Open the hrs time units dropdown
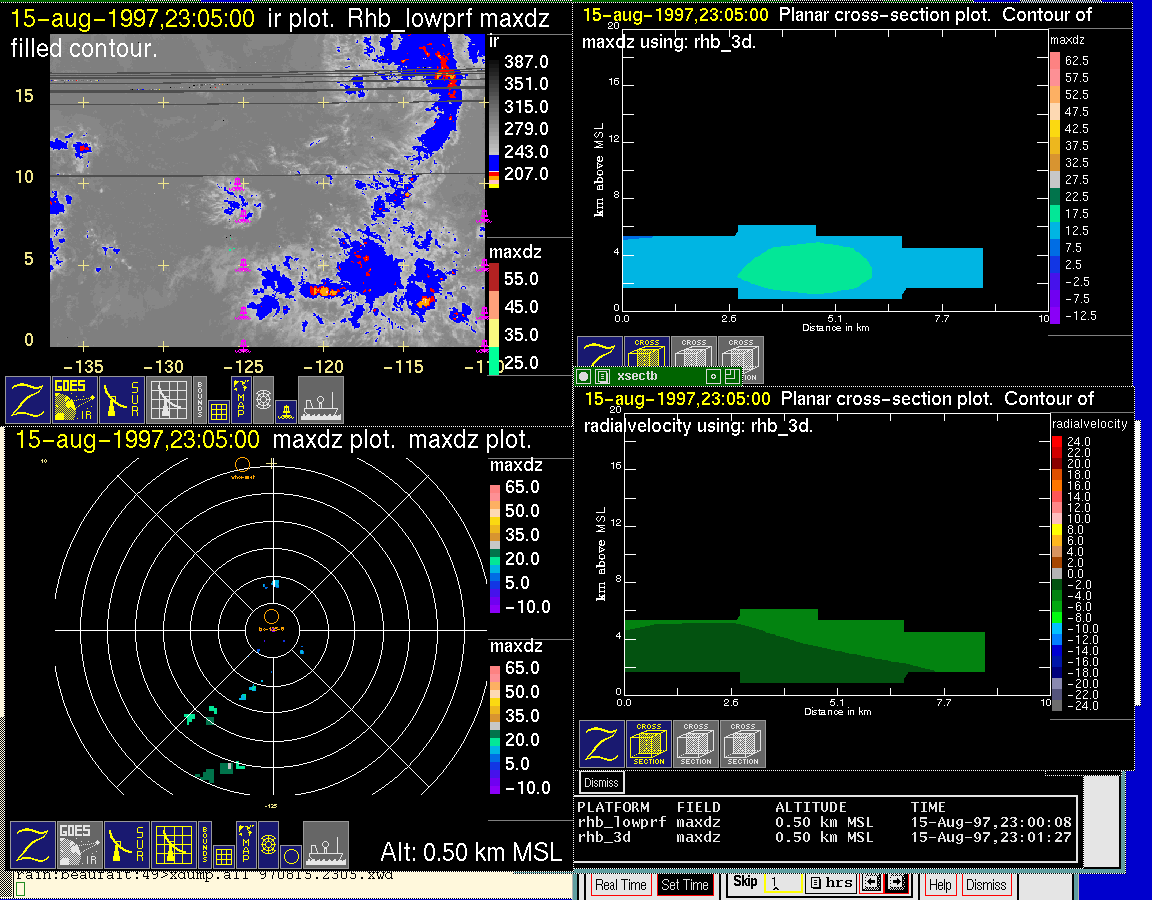Screen dimensions: 1152x900 (830, 884)
